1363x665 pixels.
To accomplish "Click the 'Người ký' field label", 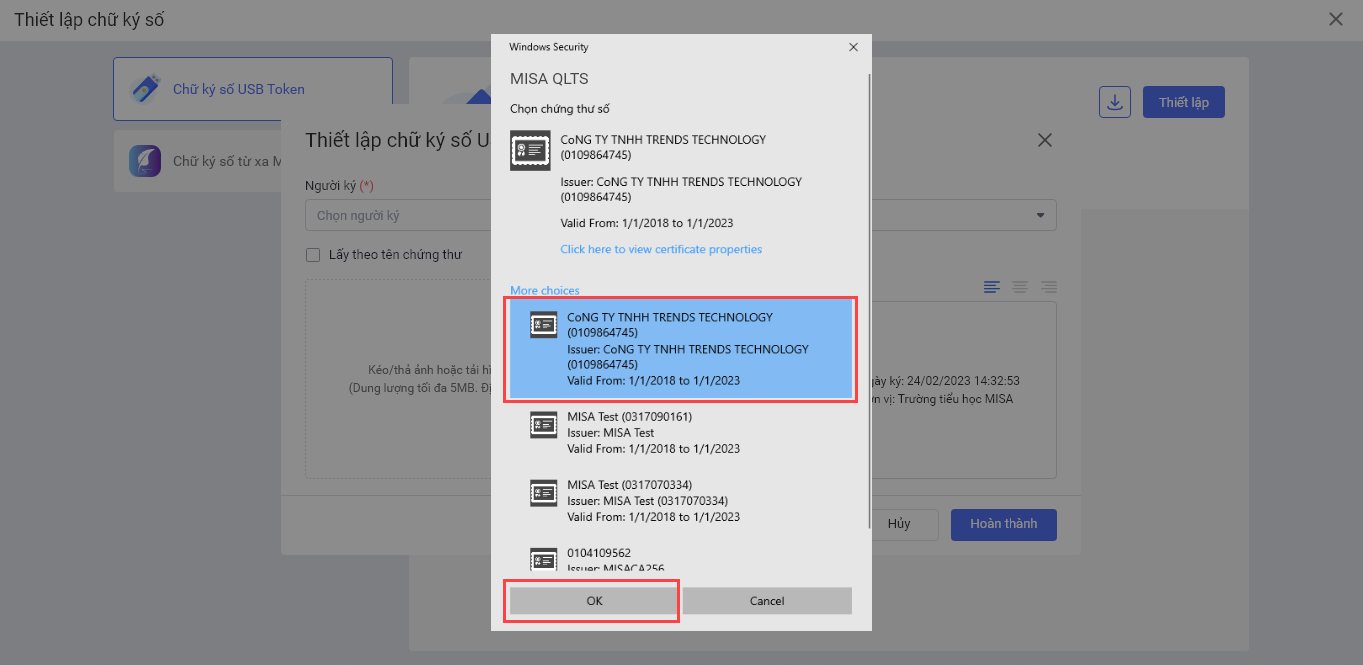I will click(x=339, y=186).
